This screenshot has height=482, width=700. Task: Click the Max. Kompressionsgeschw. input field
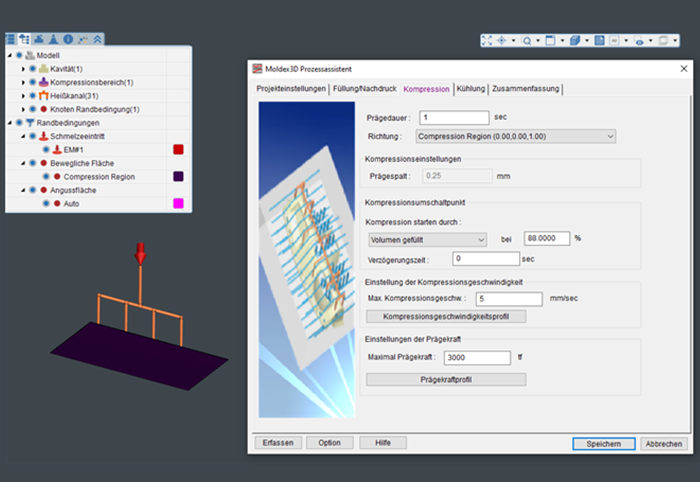click(509, 299)
